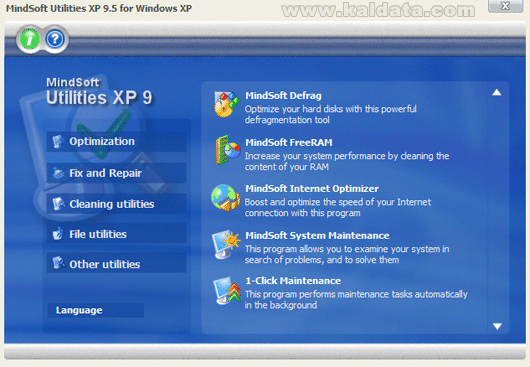
Task: Click the MindSoft Defrag icon
Action: click(226, 104)
